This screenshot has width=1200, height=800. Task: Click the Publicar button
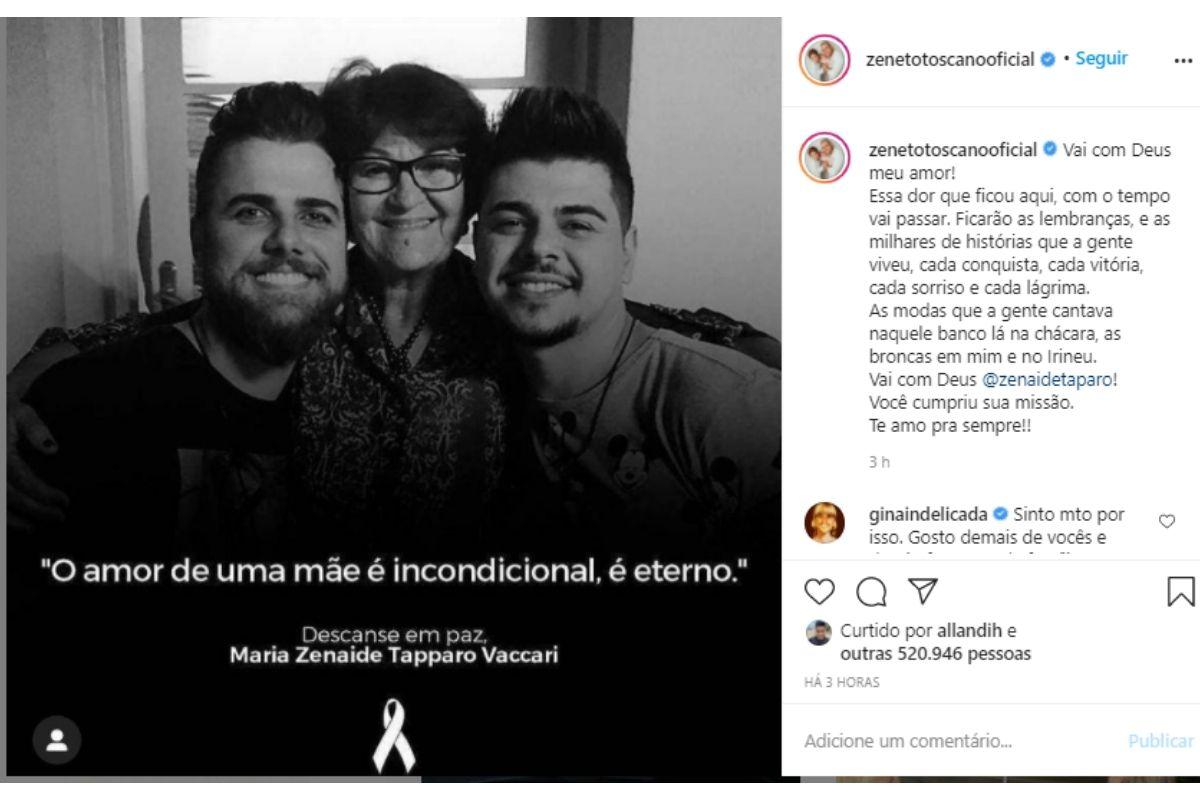(1161, 742)
